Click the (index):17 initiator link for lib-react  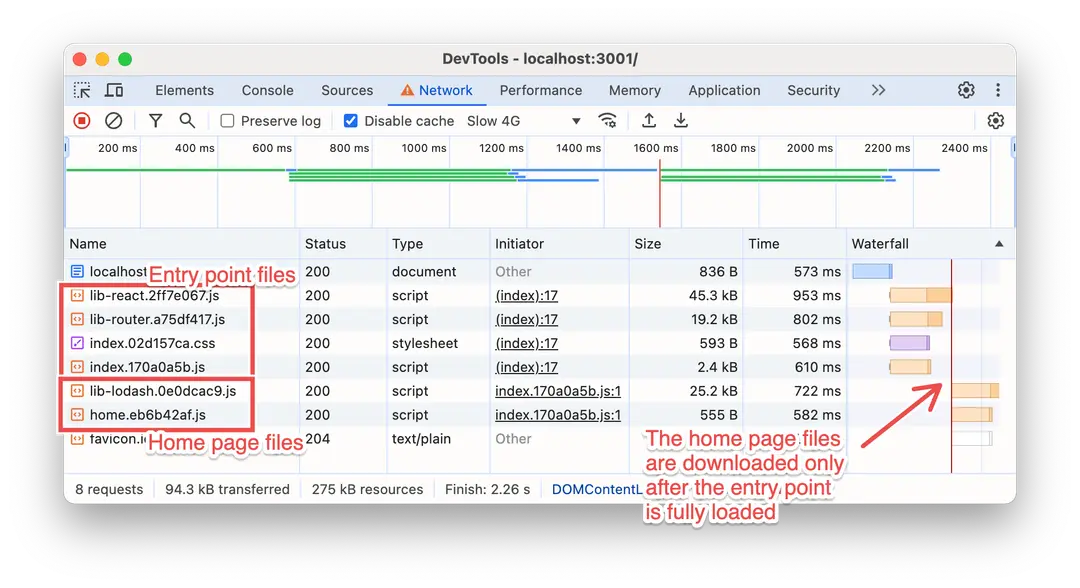tap(526, 296)
